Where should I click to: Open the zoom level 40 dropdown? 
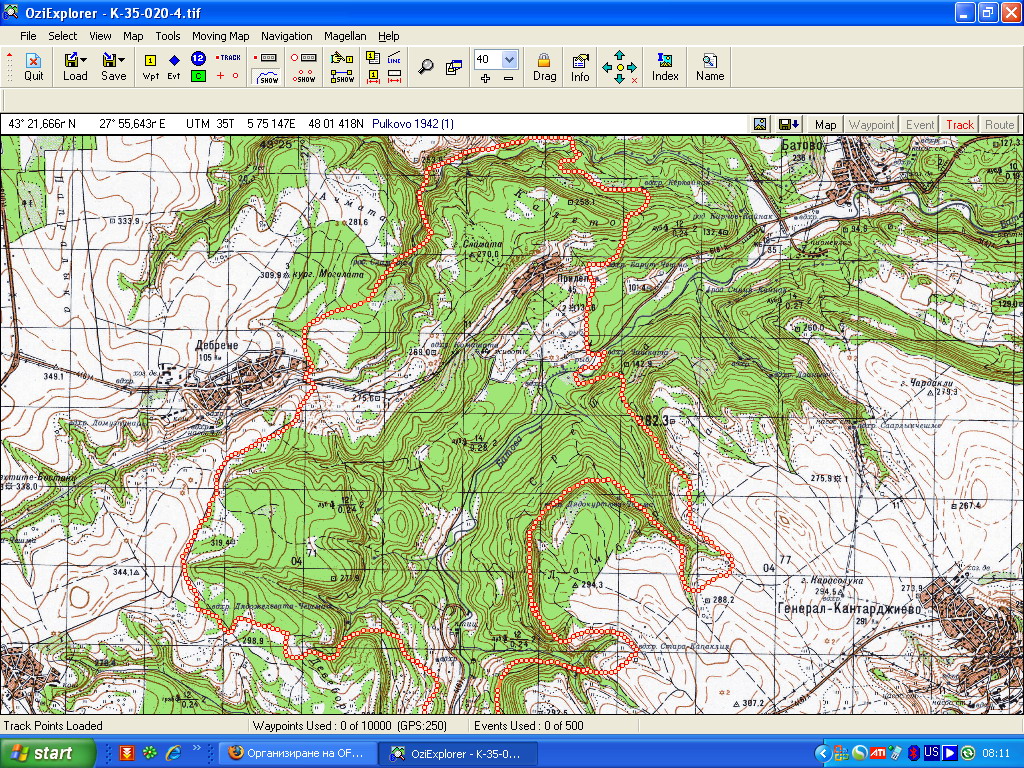(x=509, y=60)
